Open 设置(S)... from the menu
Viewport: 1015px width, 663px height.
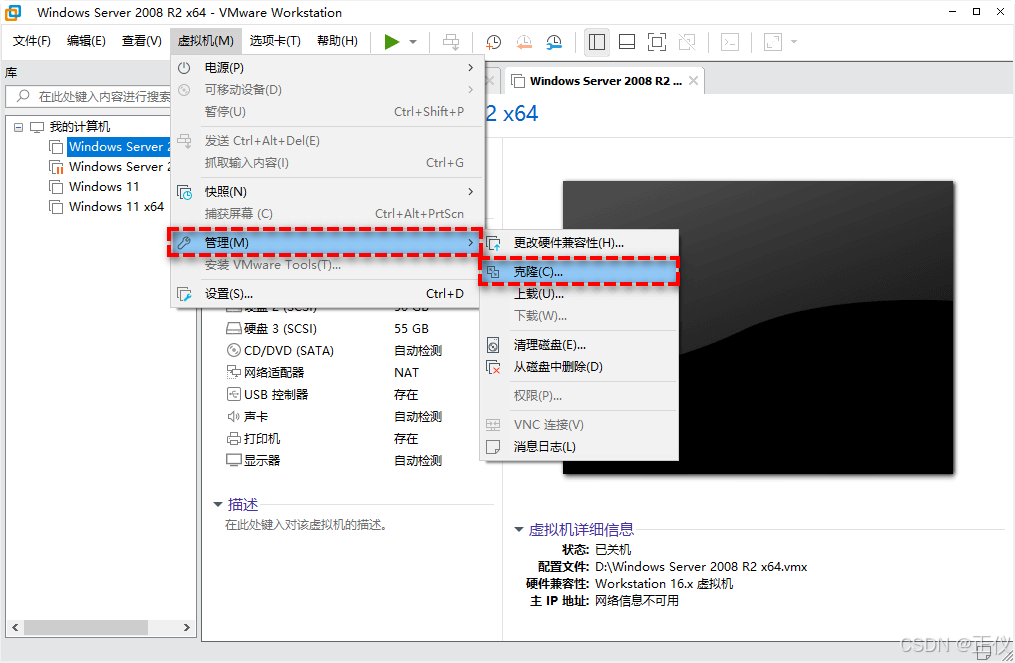(x=327, y=293)
